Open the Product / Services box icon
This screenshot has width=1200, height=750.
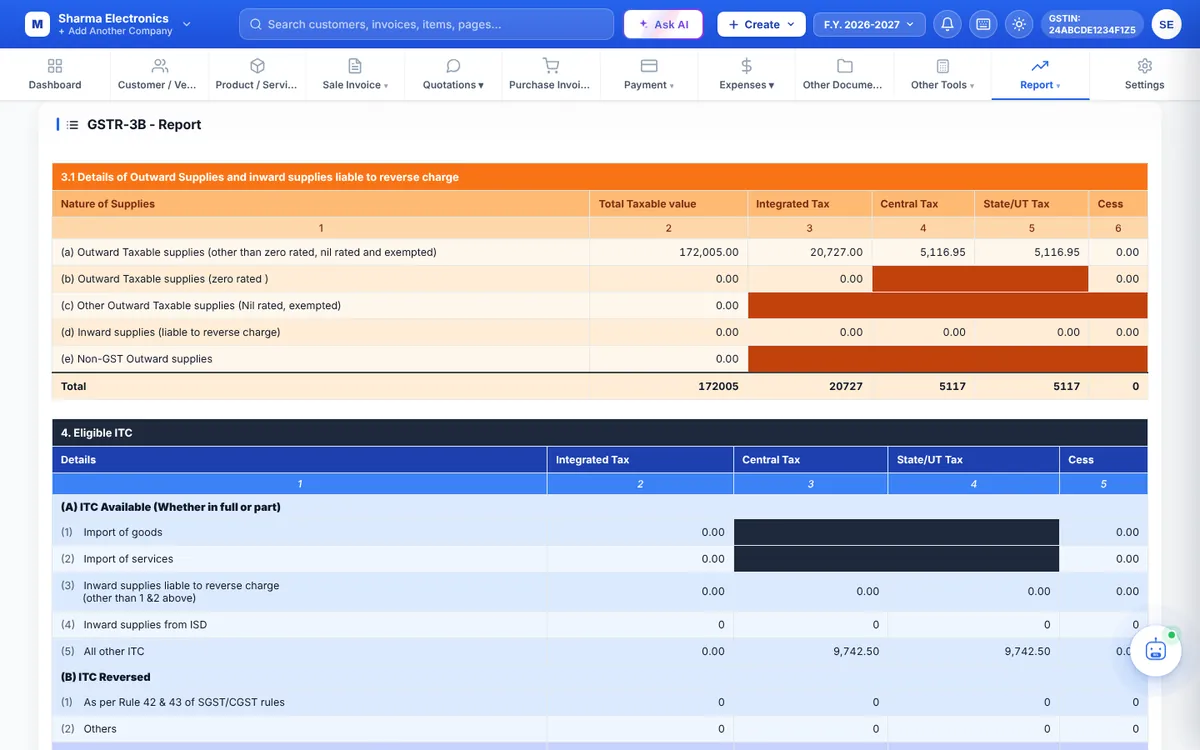click(257, 66)
